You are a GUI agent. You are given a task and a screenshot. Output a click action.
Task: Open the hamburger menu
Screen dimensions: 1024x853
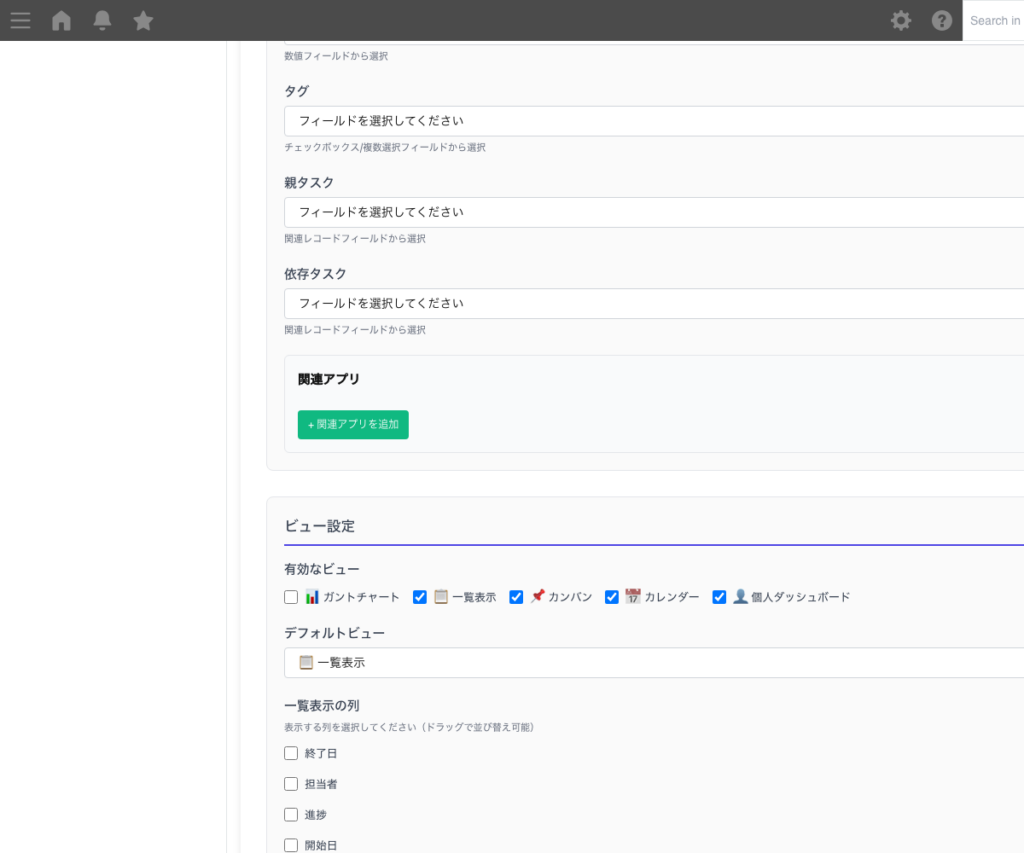20,20
